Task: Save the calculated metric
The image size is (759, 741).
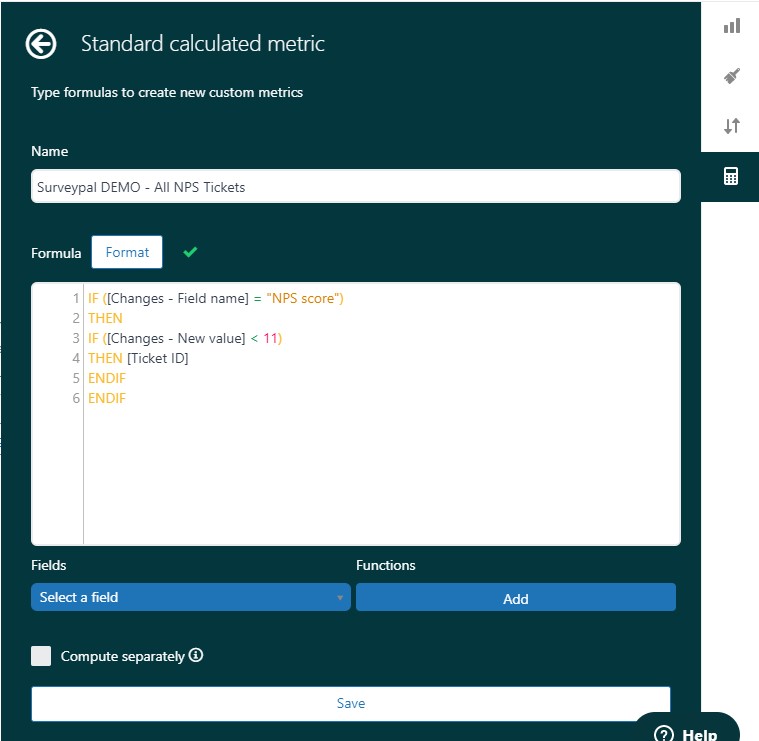Action: 350,703
